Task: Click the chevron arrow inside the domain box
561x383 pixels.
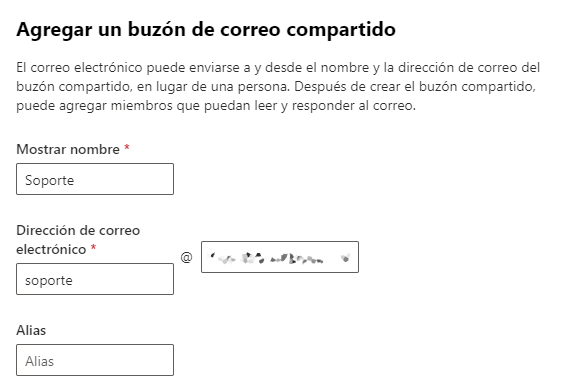Action: tap(345, 257)
